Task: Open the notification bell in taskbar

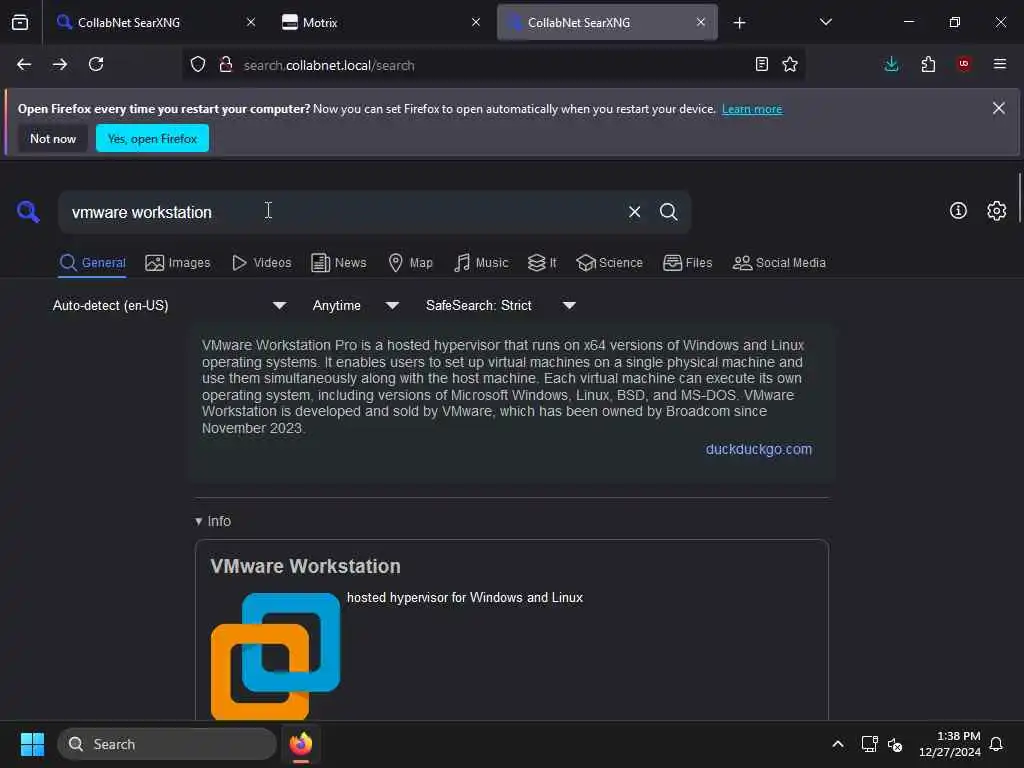Action: click(997, 744)
